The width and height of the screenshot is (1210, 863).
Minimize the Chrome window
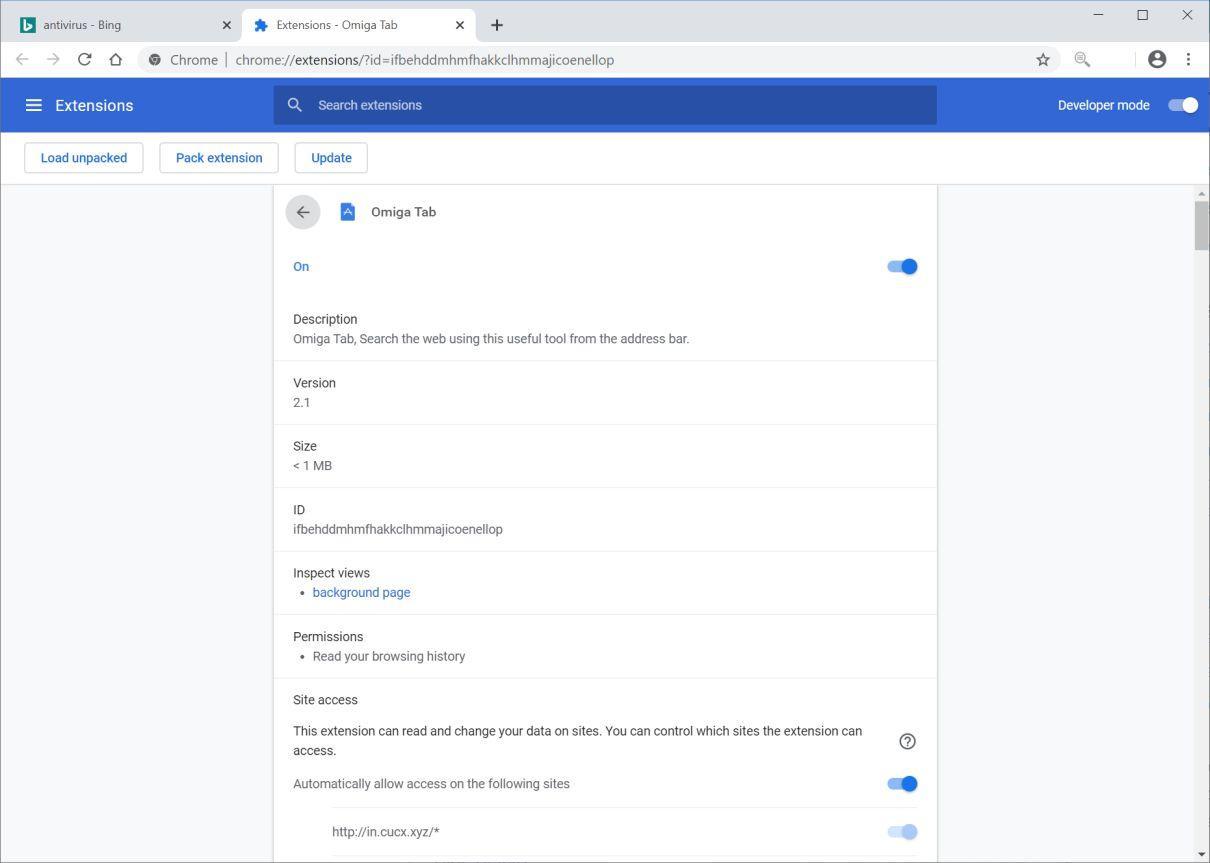tap(1098, 15)
